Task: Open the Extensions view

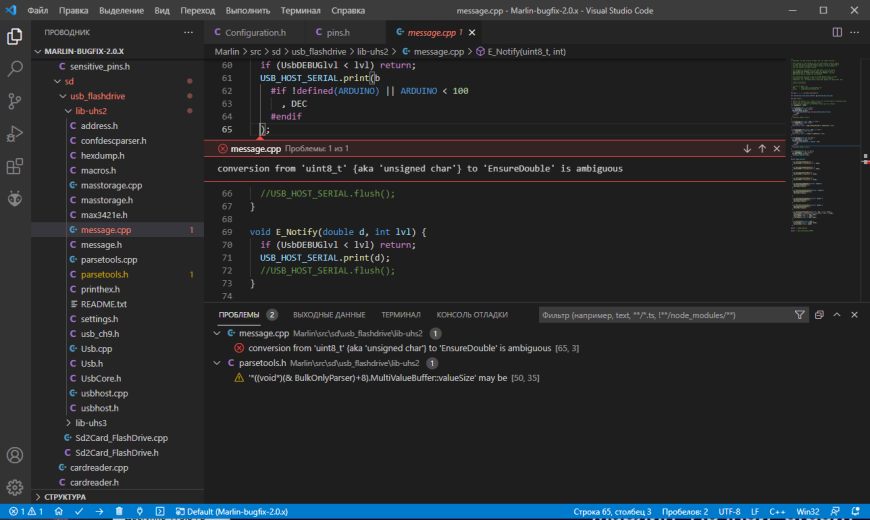Action: [15, 166]
